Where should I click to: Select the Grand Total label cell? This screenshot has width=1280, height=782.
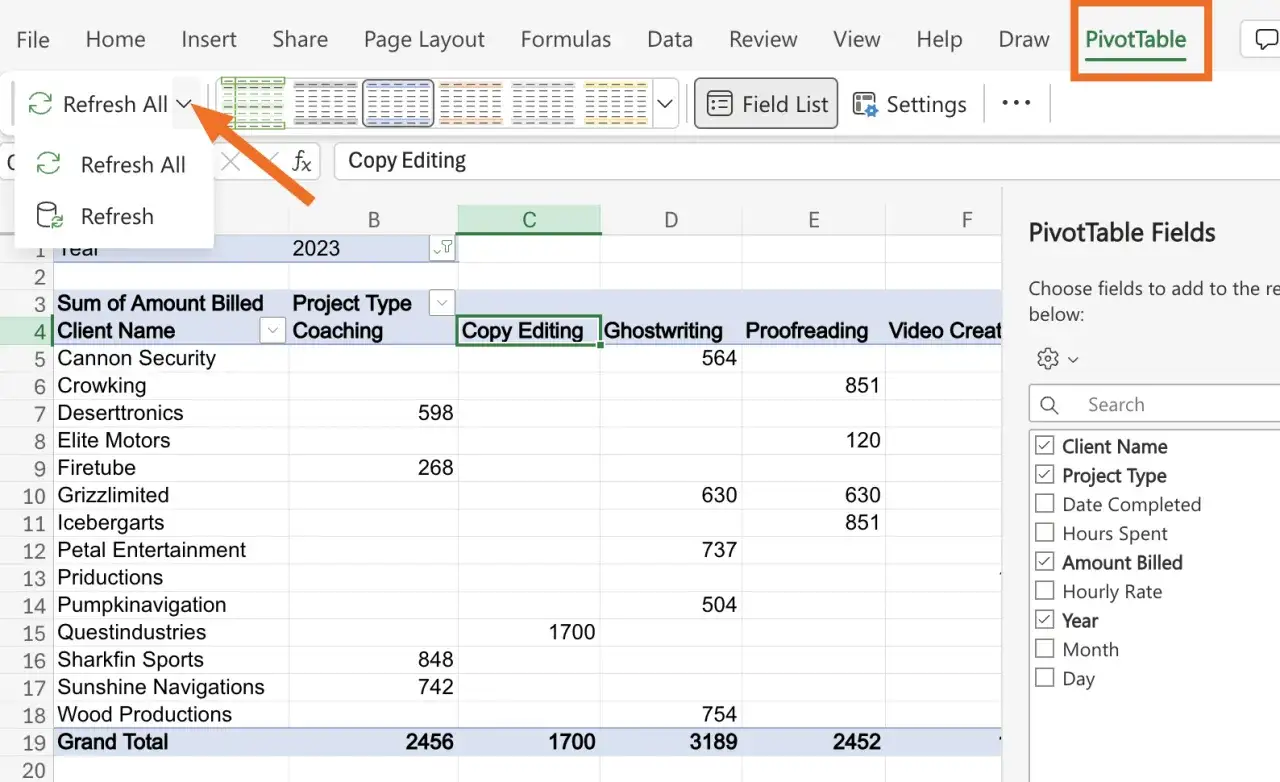(x=171, y=742)
